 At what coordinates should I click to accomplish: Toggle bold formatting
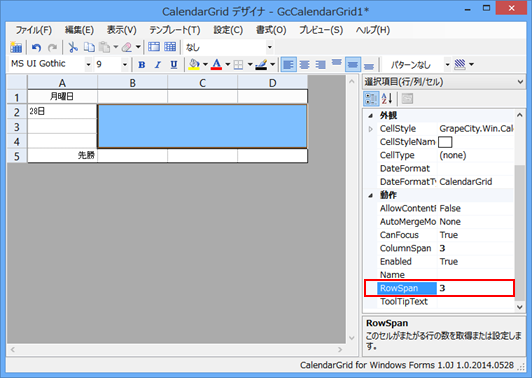(x=142, y=64)
